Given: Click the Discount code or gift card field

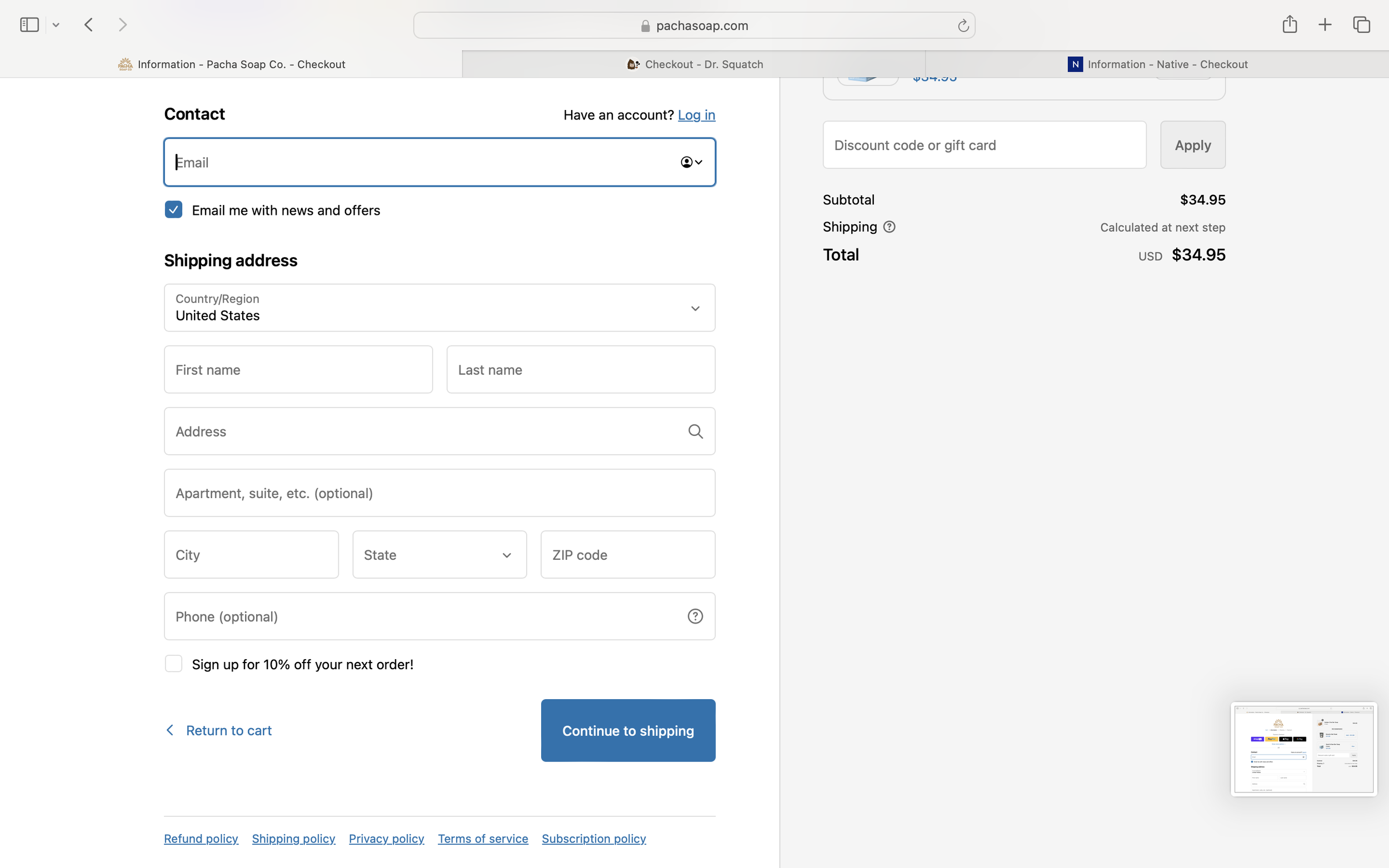Looking at the screenshot, I should (x=984, y=145).
